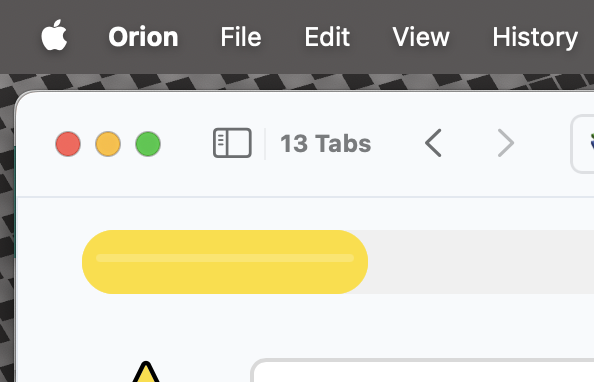
Task: Open the History menu
Action: coord(535,38)
